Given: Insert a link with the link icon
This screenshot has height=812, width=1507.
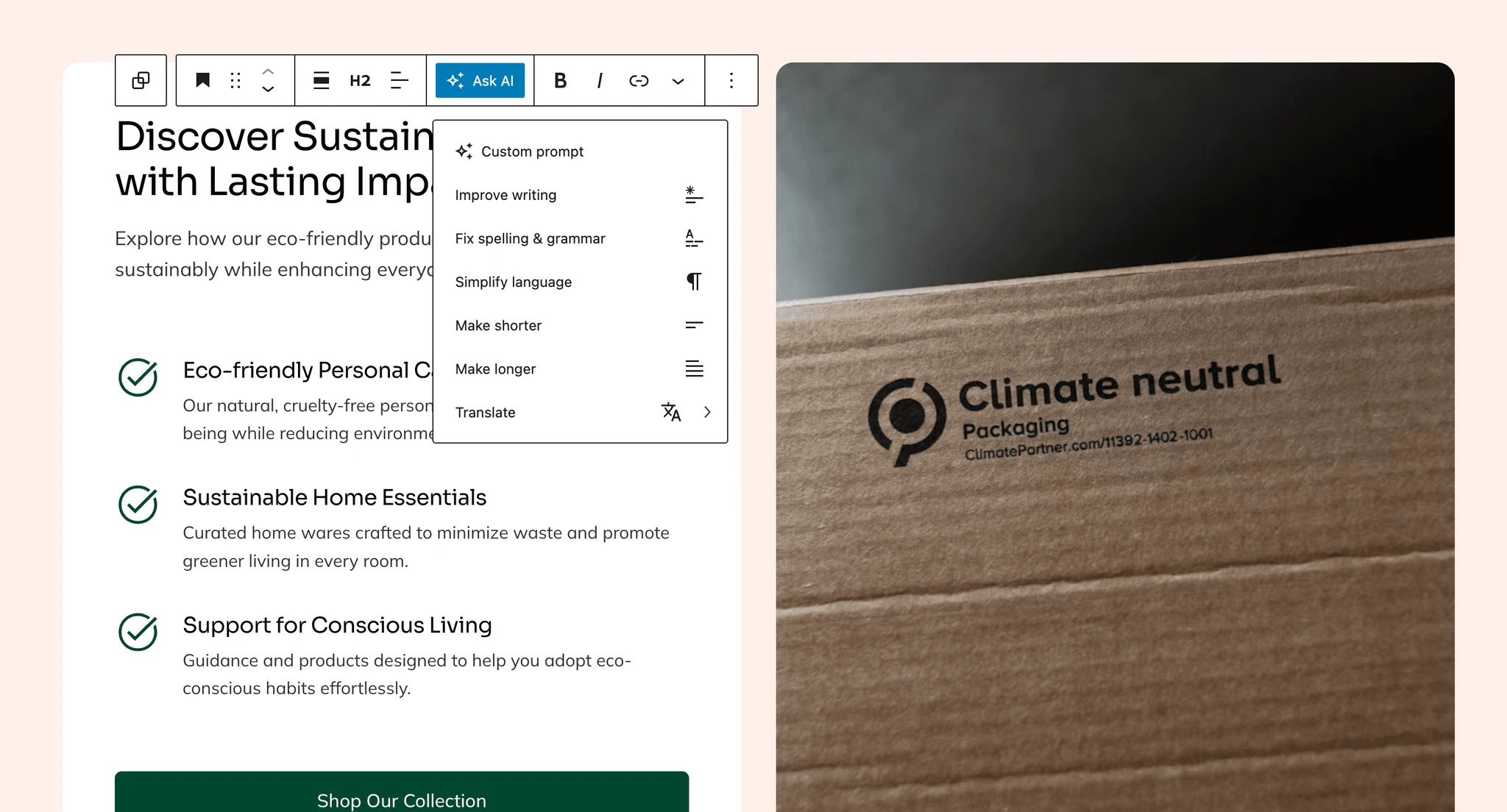Looking at the screenshot, I should 639,80.
